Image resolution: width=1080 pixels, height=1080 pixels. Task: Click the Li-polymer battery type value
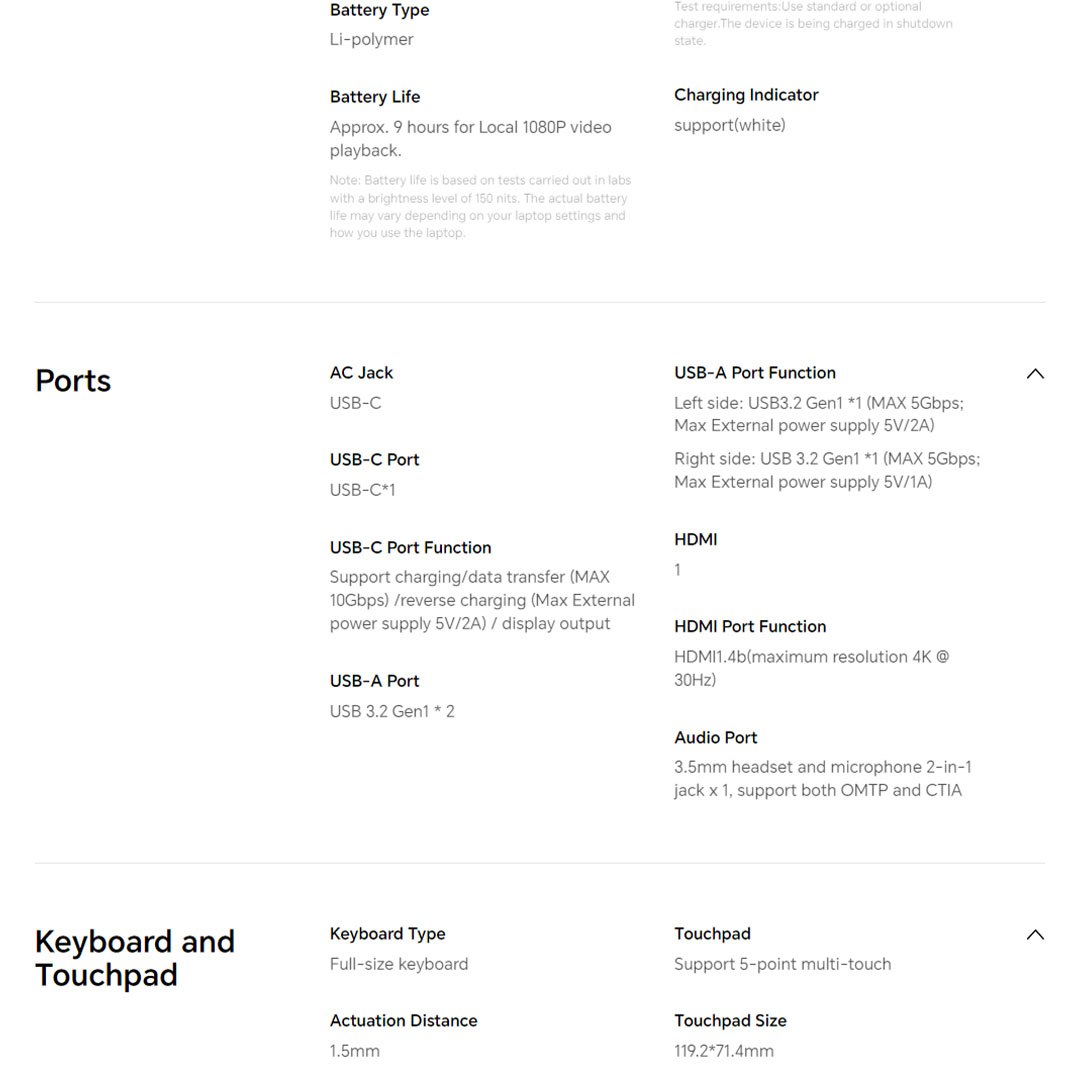tap(371, 40)
